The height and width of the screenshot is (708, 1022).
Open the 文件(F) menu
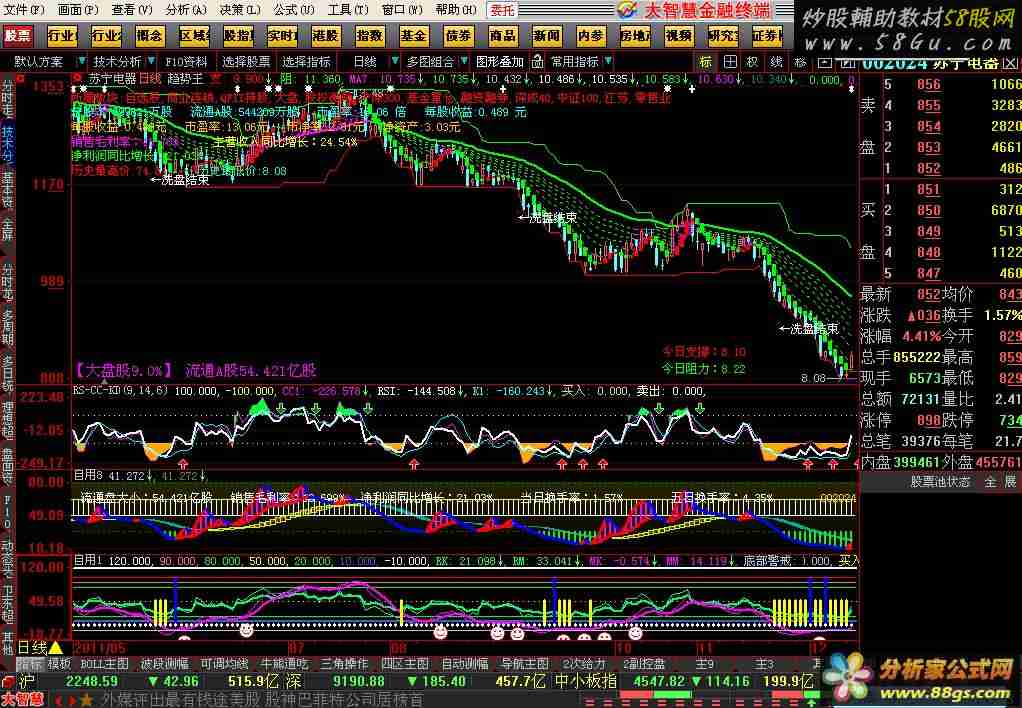pyautogui.click(x=25, y=10)
